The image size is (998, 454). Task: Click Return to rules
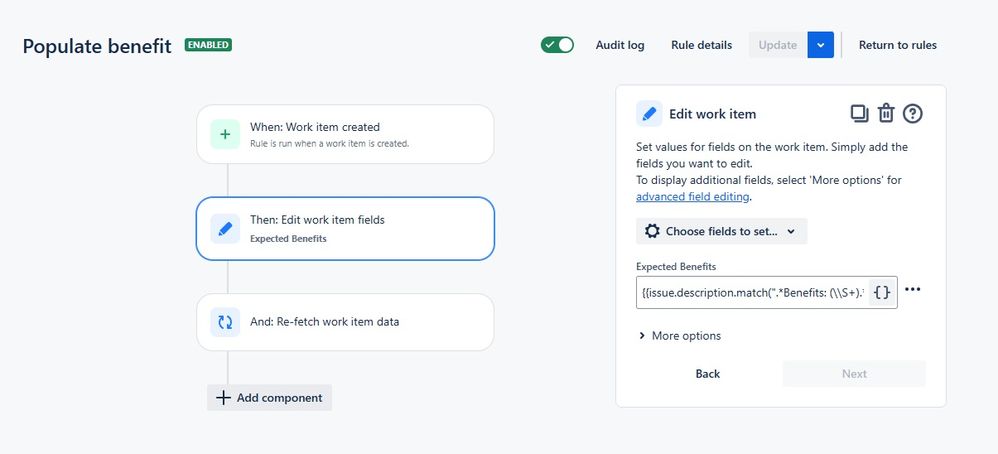coord(897,45)
